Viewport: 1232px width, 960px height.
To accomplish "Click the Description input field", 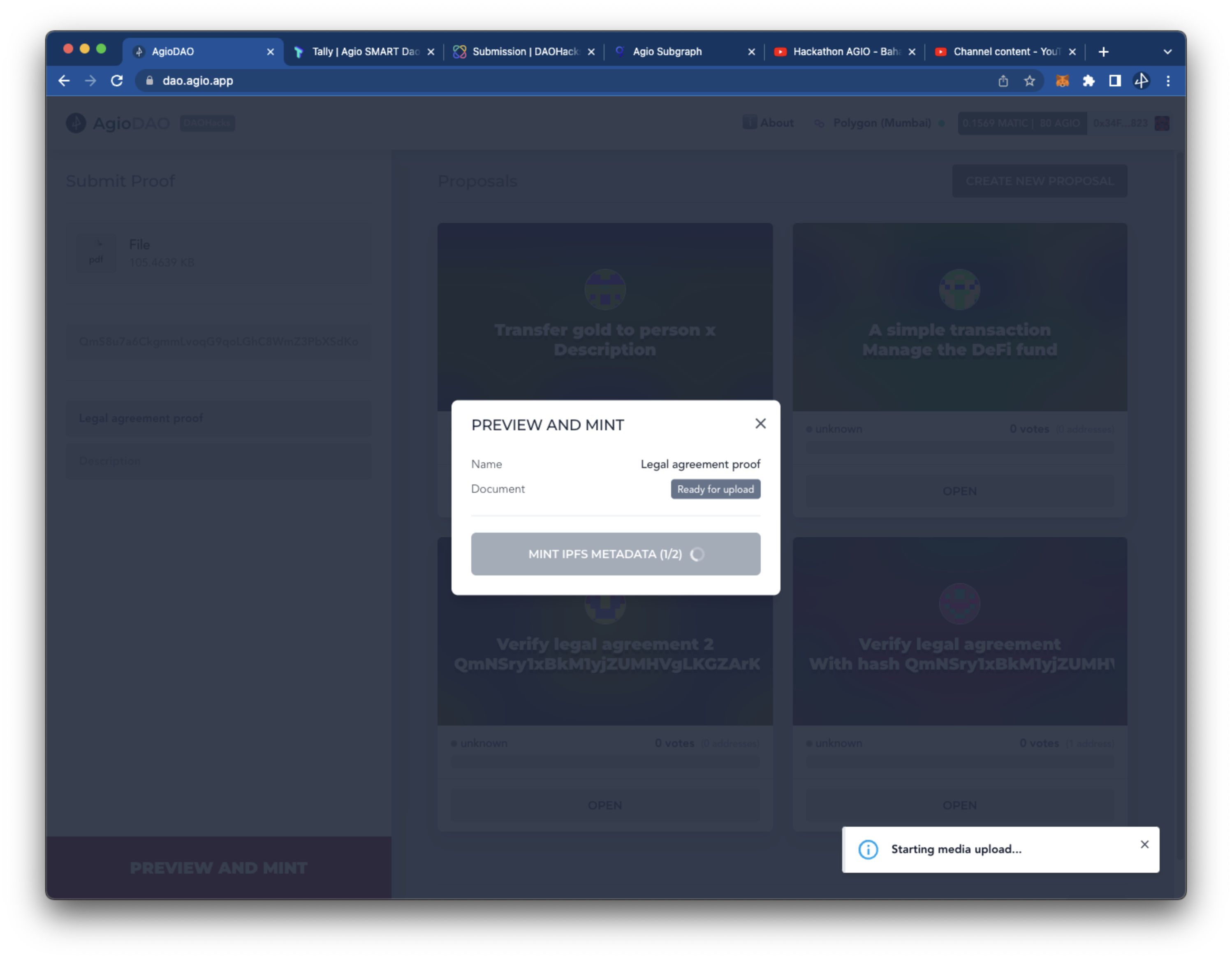I will [219, 461].
